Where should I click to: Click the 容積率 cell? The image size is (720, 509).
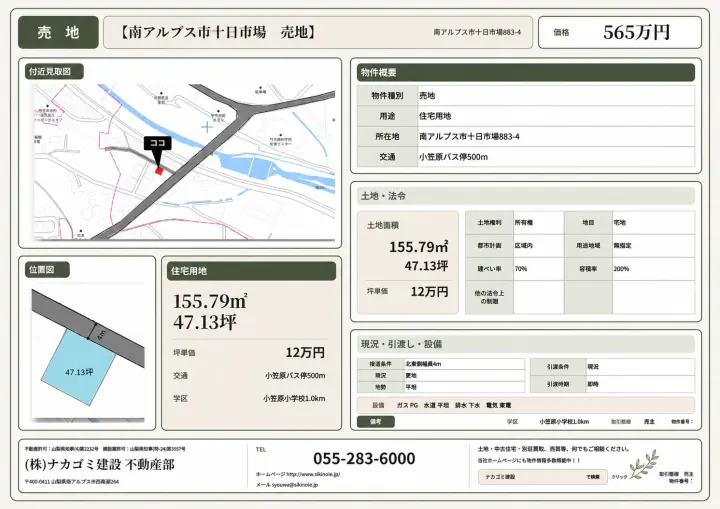[588, 269]
